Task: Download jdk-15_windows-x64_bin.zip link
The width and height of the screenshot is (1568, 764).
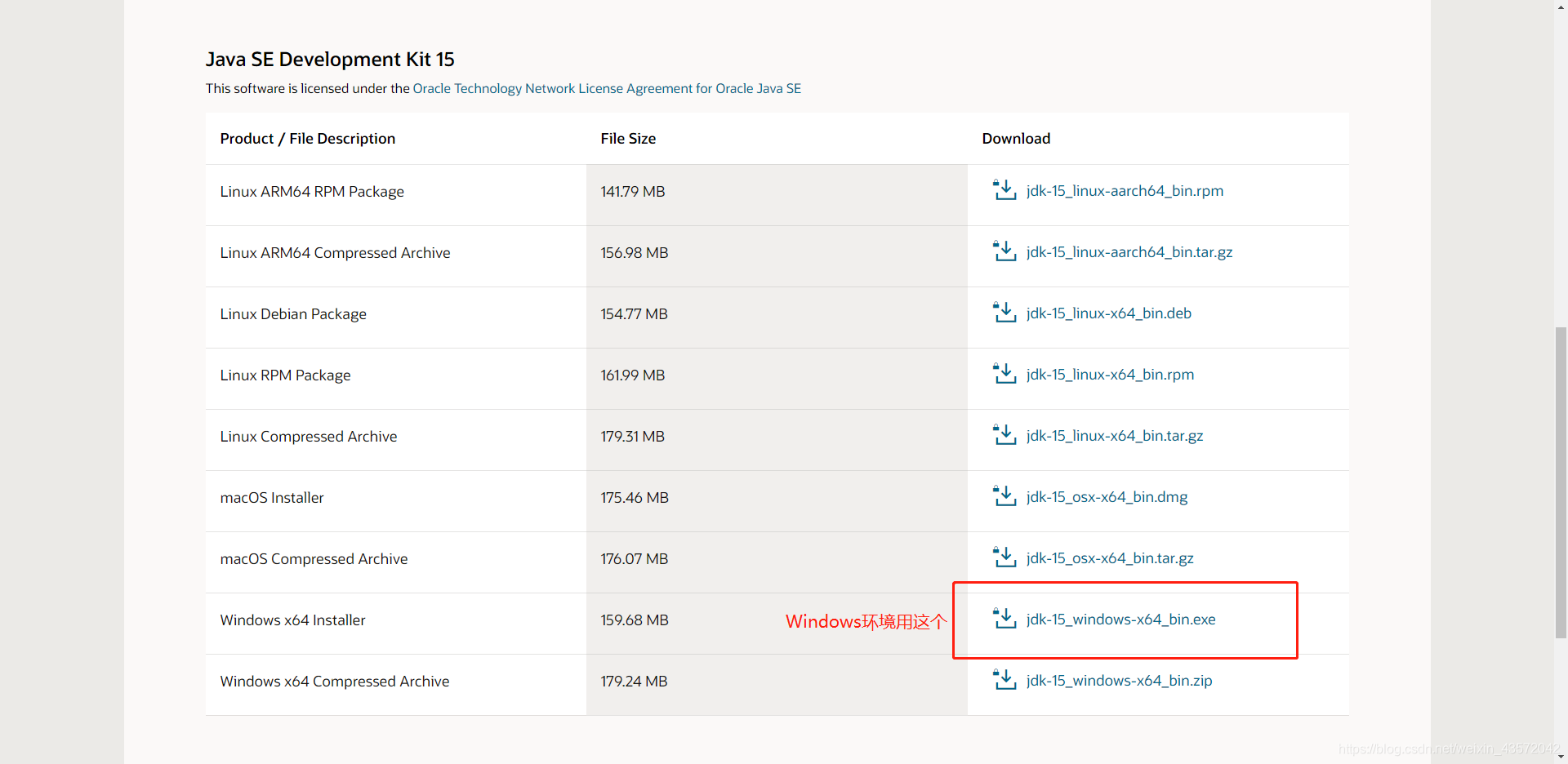Action: point(1119,681)
